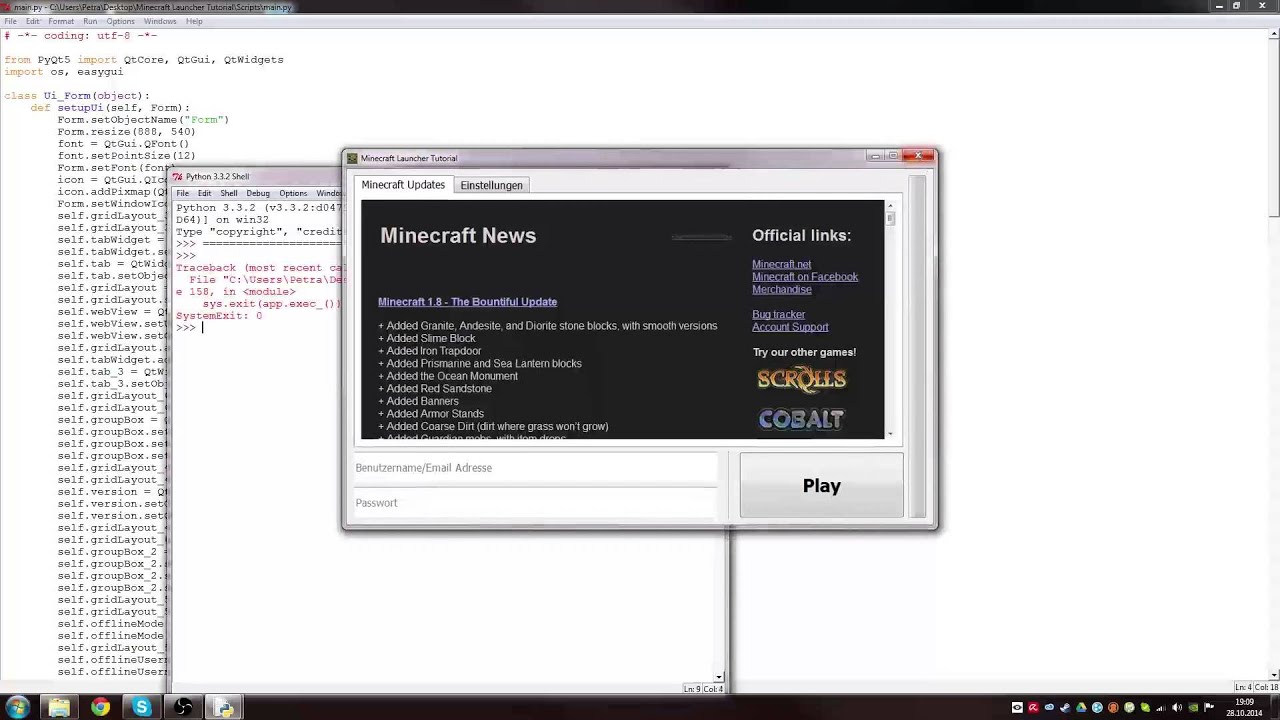Open Options menu in main.py editor
The width and height of the screenshot is (1280, 720).
coord(120,21)
